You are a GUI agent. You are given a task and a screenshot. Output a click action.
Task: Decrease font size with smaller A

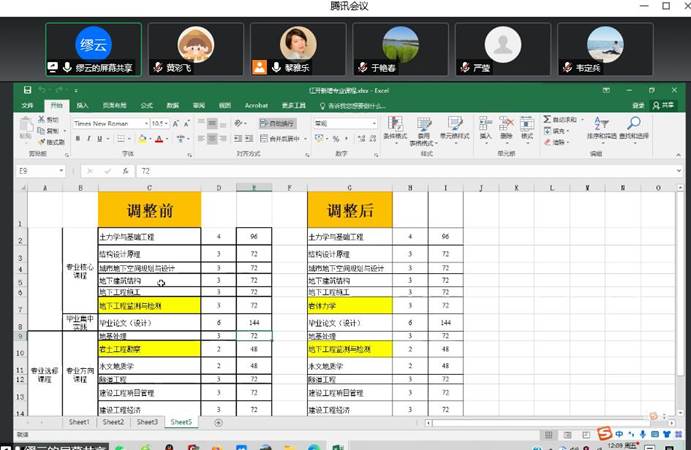[x=187, y=123]
